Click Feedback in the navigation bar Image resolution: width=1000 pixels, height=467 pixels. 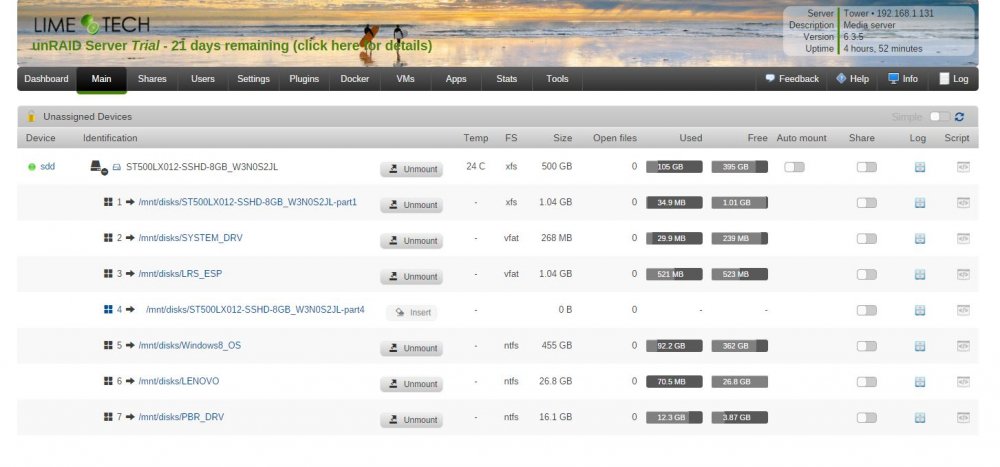coord(792,79)
